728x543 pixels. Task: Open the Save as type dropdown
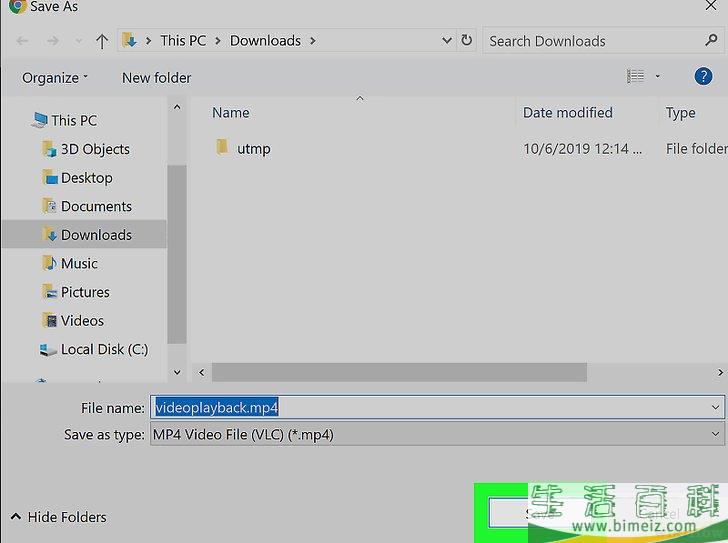tap(715, 435)
